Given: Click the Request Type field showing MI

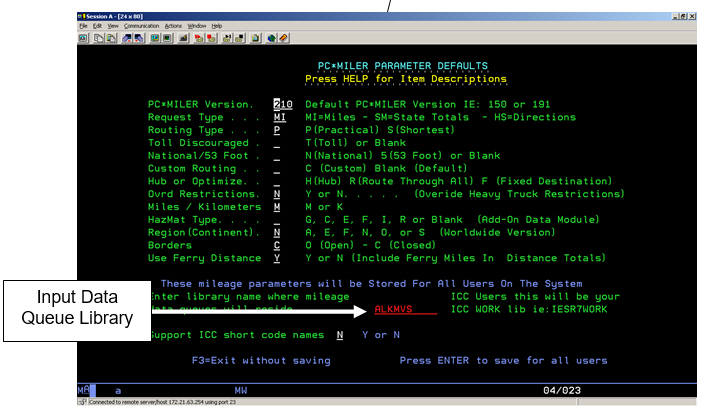Looking at the screenshot, I should [x=280, y=117].
